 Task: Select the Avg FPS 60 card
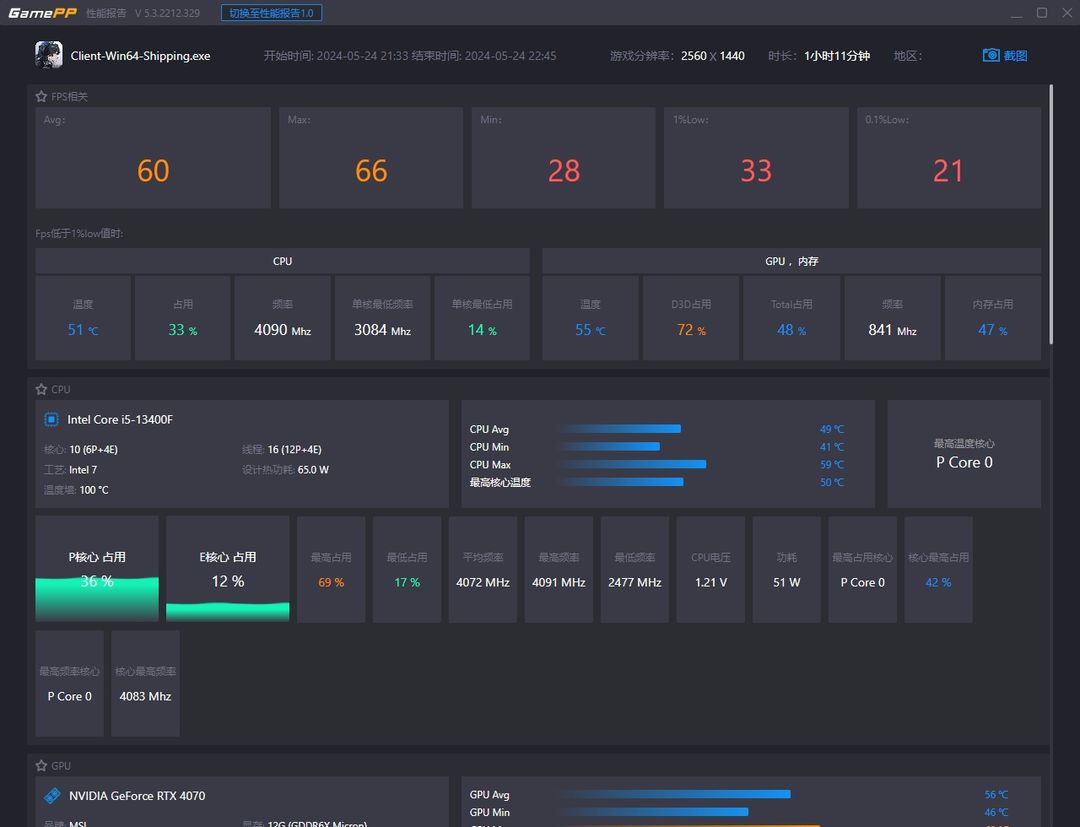click(153, 158)
